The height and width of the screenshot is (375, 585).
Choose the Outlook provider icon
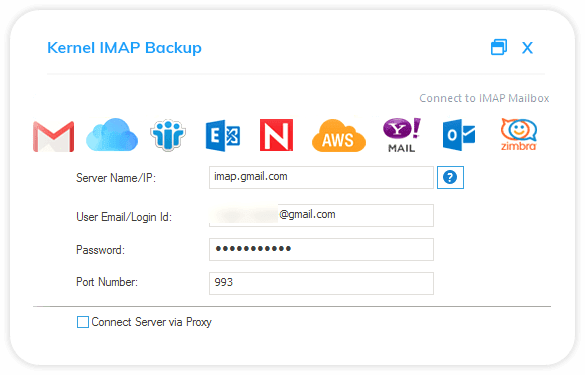[x=459, y=135]
